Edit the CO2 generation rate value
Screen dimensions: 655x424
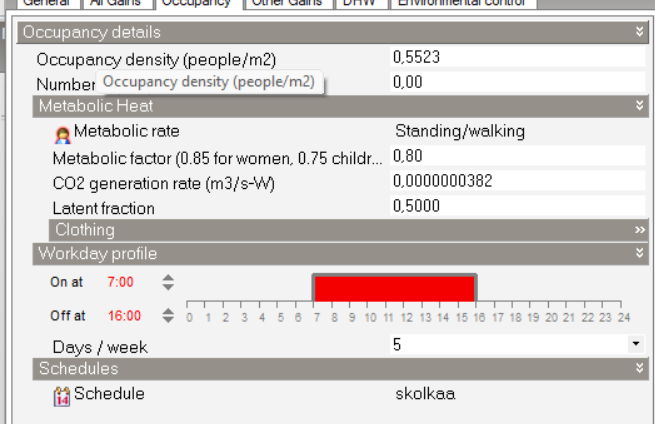(518, 181)
